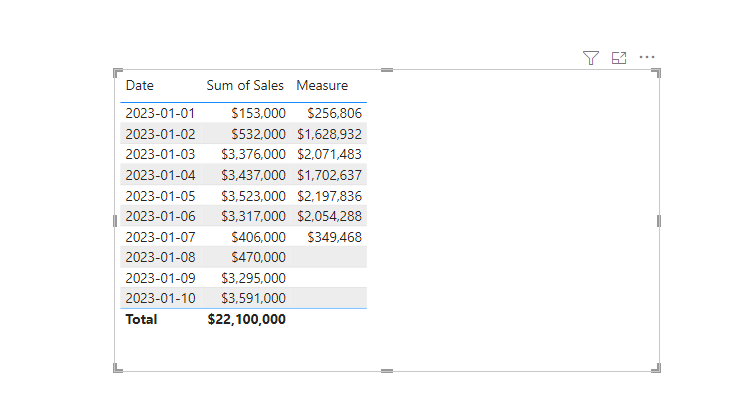Screen dimensions: 753x393
Task: Click the bottom-right corner resize handle
Action: tap(656, 368)
